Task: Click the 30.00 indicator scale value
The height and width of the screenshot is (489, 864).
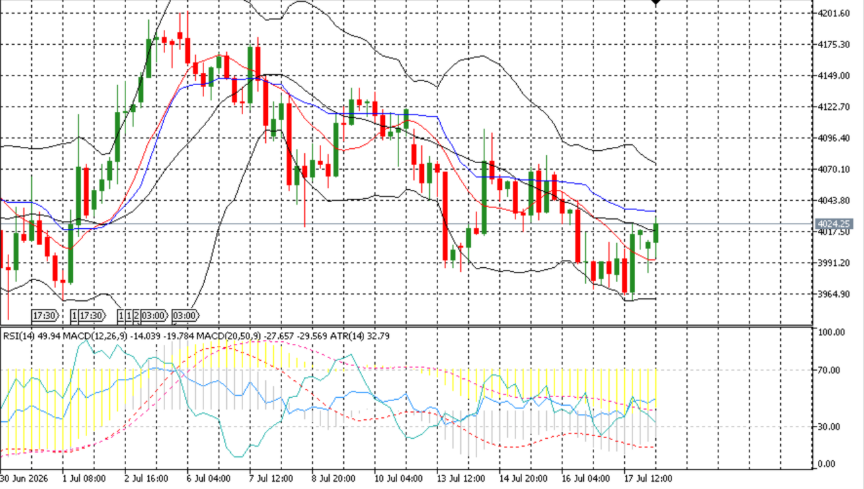Action: (829, 427)
